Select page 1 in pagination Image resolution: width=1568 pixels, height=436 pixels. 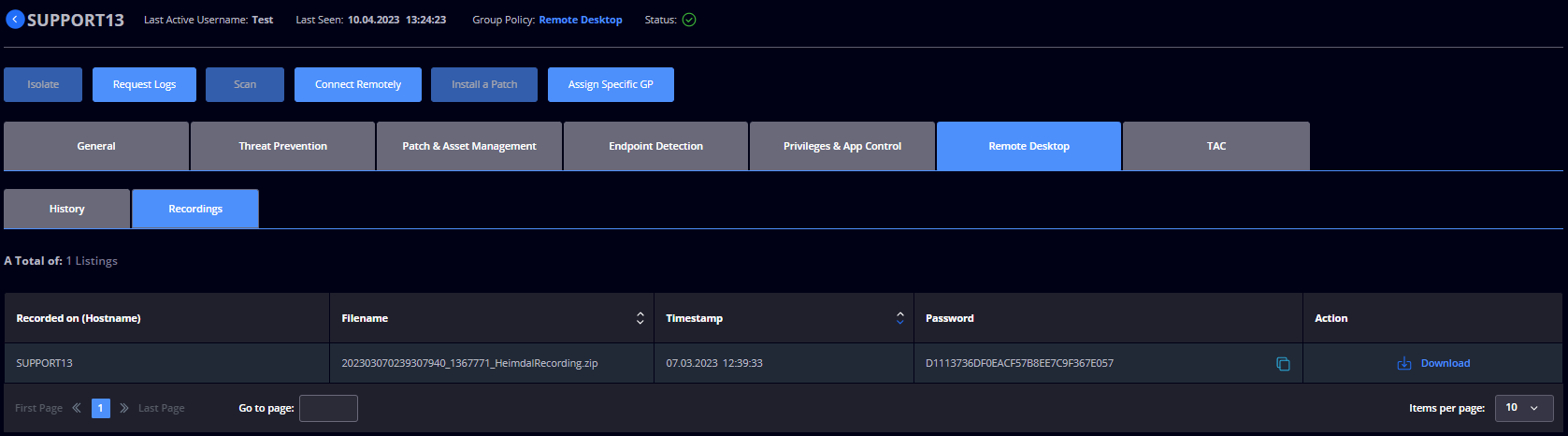101,408
